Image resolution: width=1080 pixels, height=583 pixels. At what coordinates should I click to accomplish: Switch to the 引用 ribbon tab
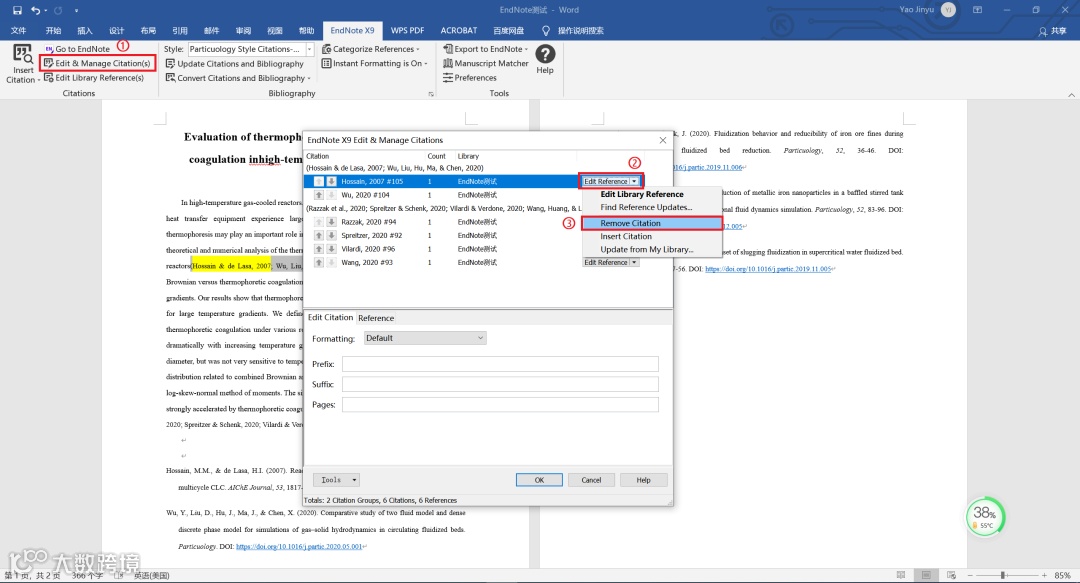click(x=180, y=30)
